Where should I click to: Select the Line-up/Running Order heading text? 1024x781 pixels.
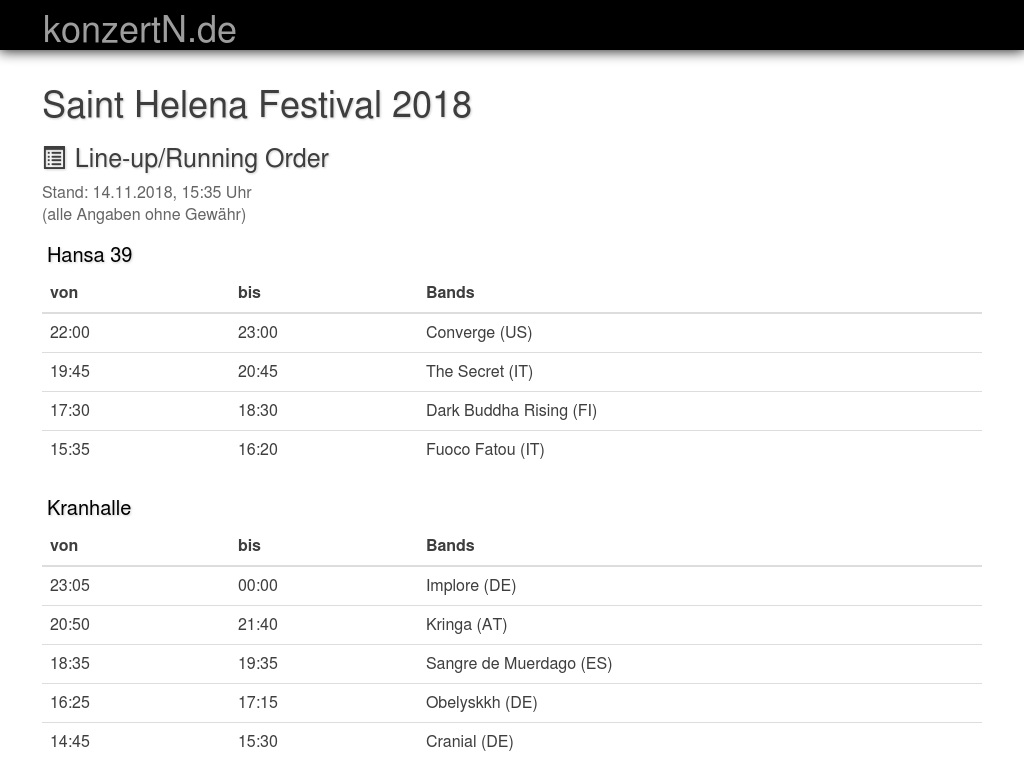[x=201, y=158]
